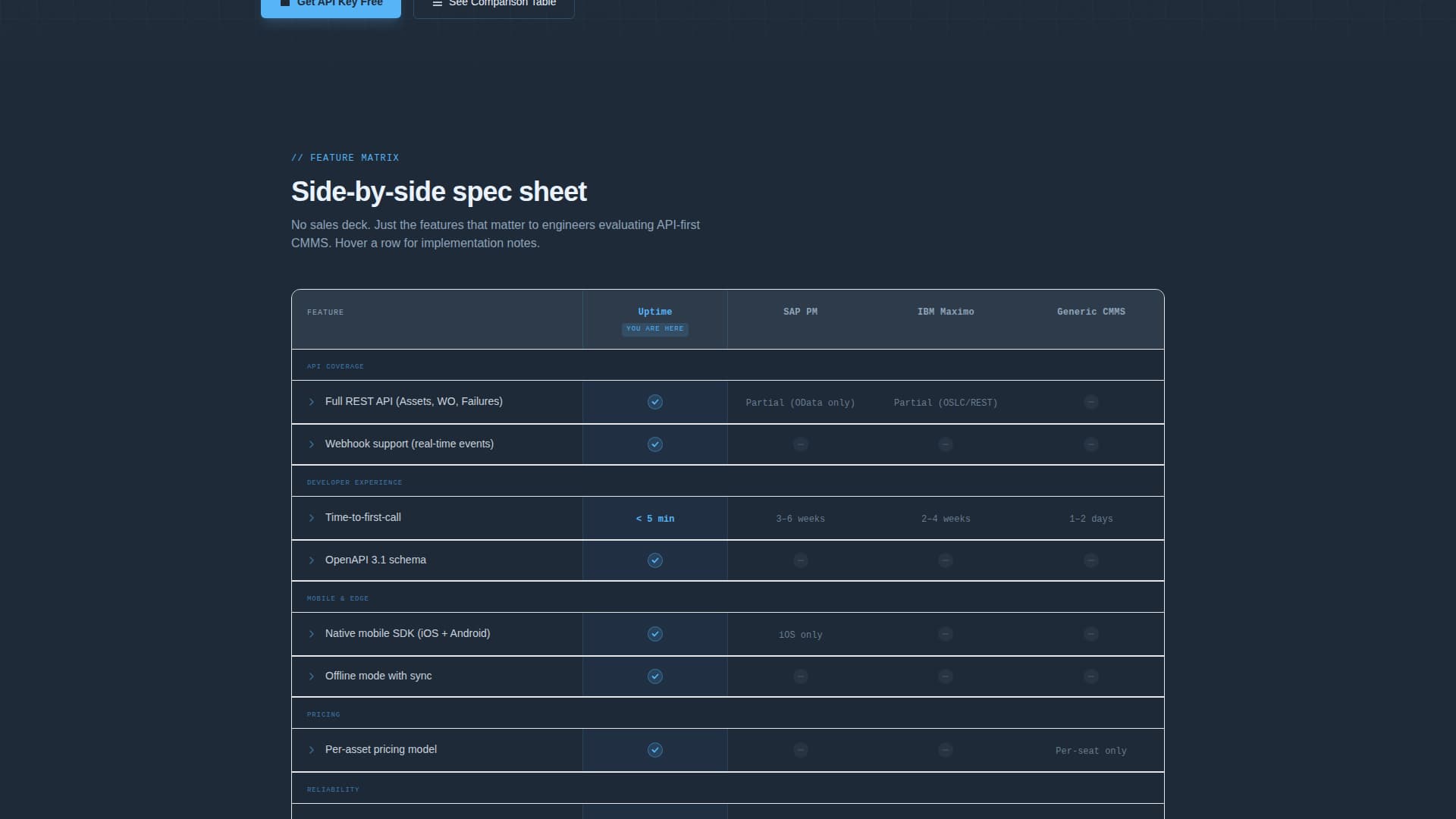Click 'Offline mode with sync' feature text
The width and height of the screenshot is (1456, 819).
[x=378, y=676]
